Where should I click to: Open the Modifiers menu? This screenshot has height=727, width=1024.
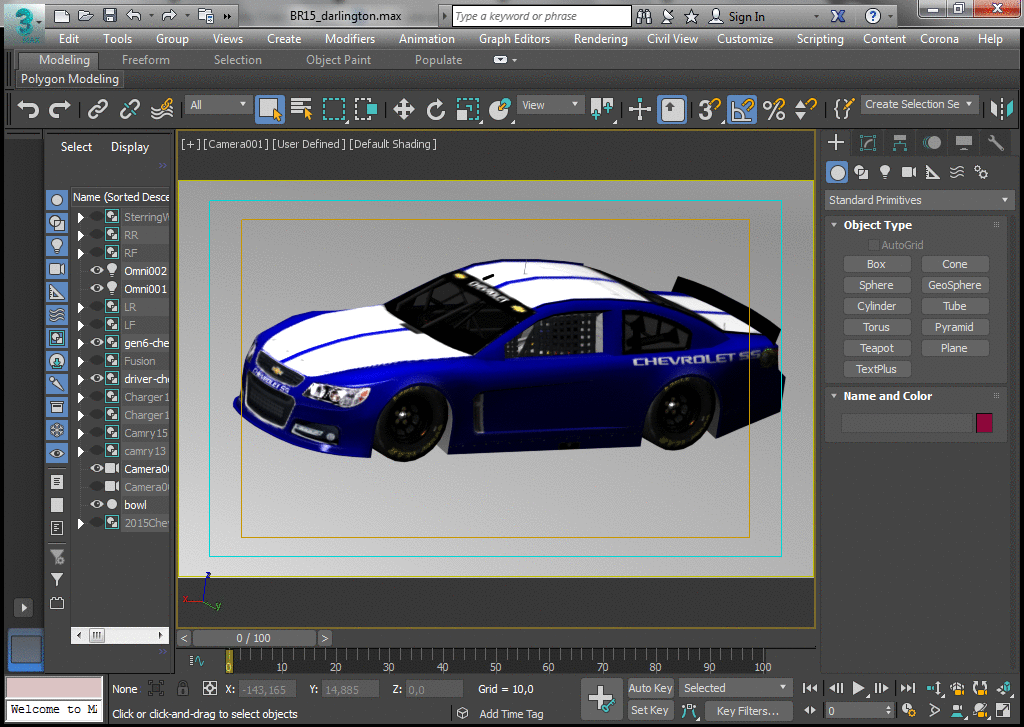pyautogui.click(x=350, y=39)
